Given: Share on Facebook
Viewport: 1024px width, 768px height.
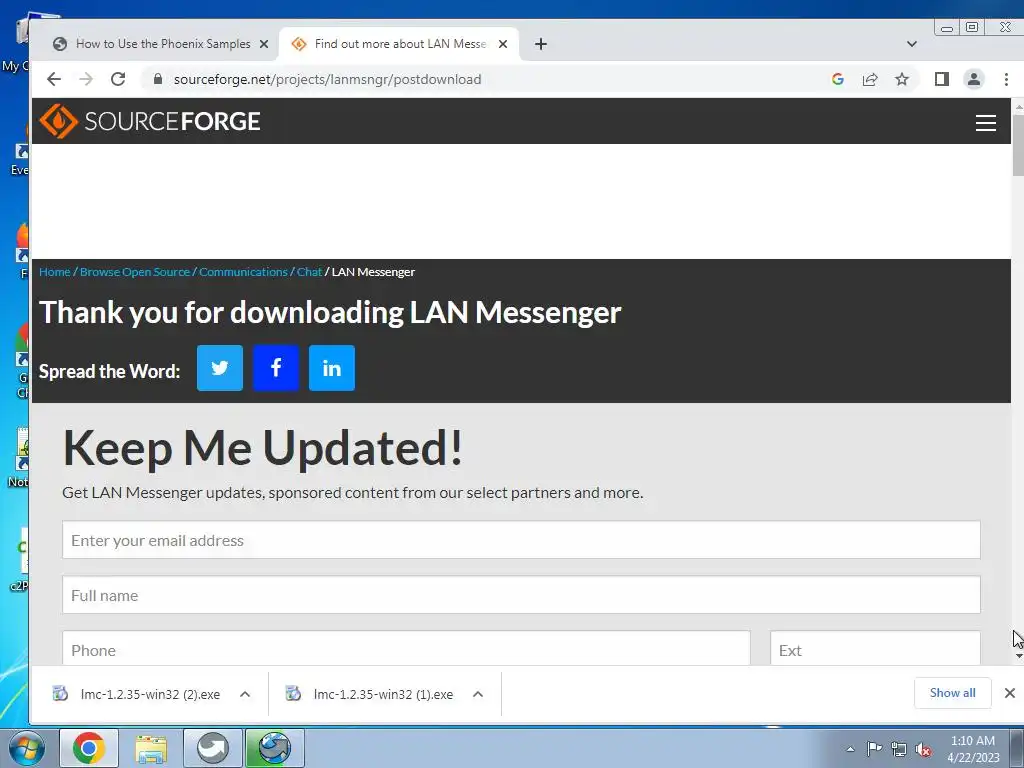Looking at the screenshot, I should [276, 368].
